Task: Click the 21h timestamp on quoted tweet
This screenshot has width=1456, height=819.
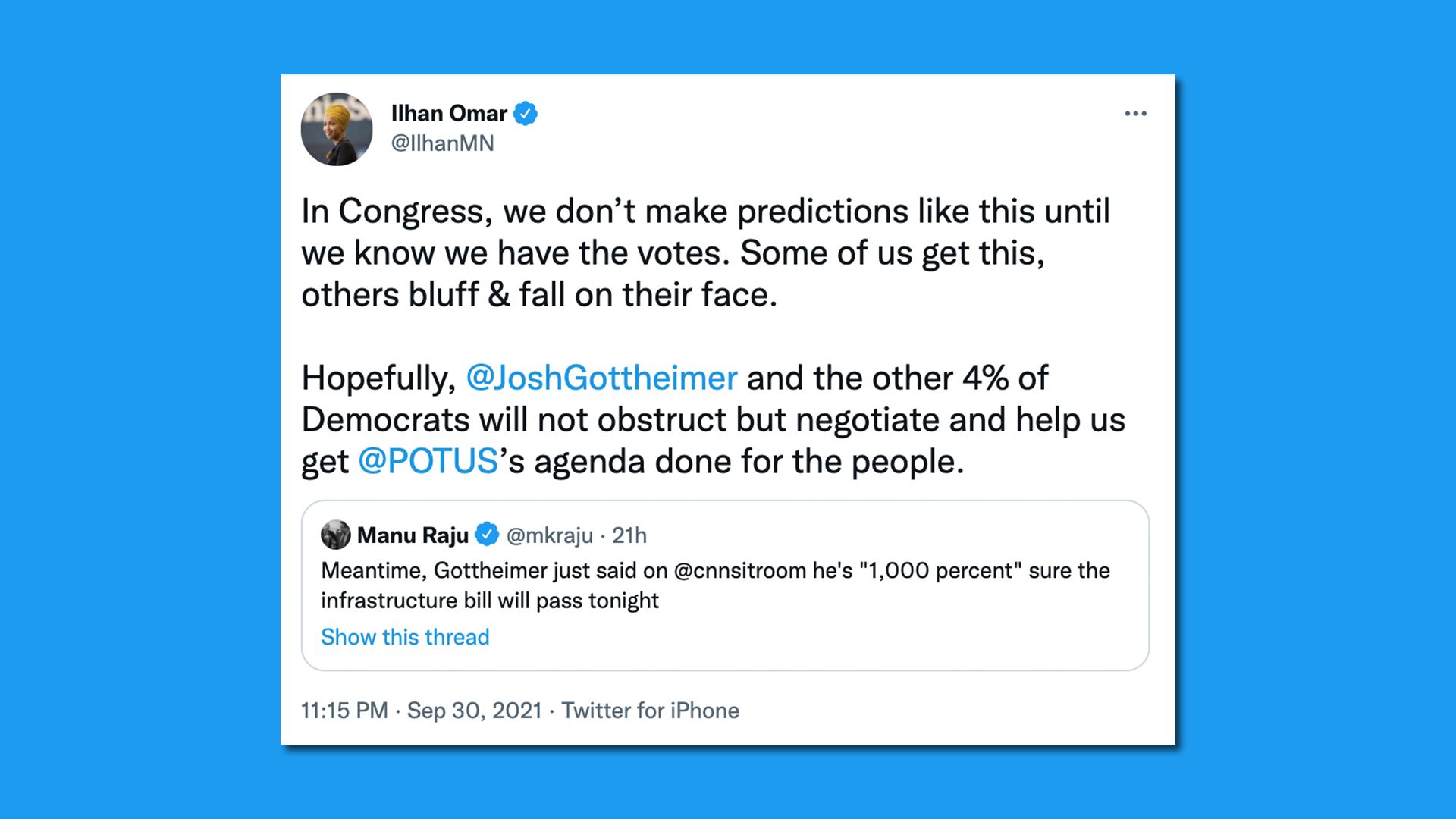Action: point(629,535)
